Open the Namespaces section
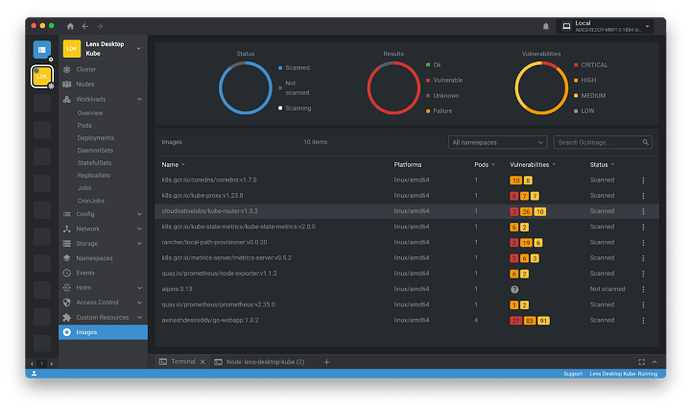Viewport: 690px width, 411px height. coord(94,258)
